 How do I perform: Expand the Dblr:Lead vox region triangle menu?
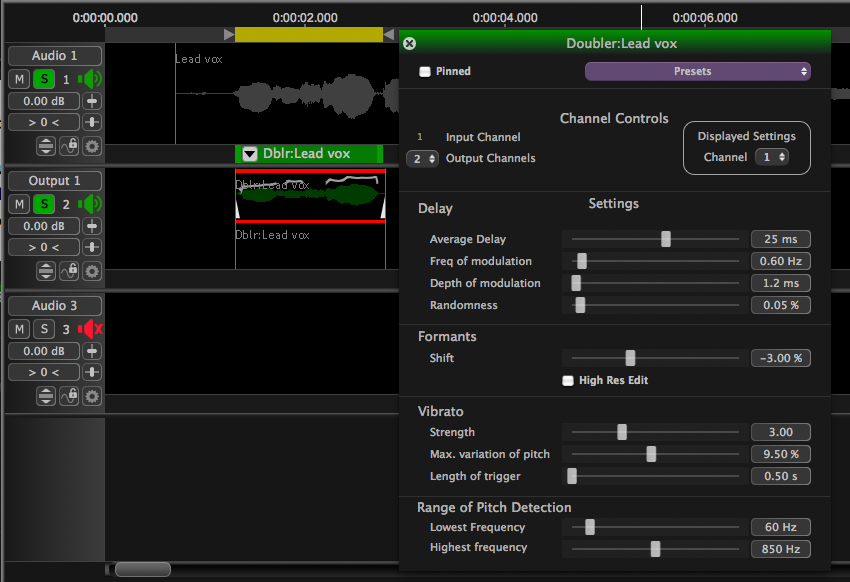pos(250,154)
